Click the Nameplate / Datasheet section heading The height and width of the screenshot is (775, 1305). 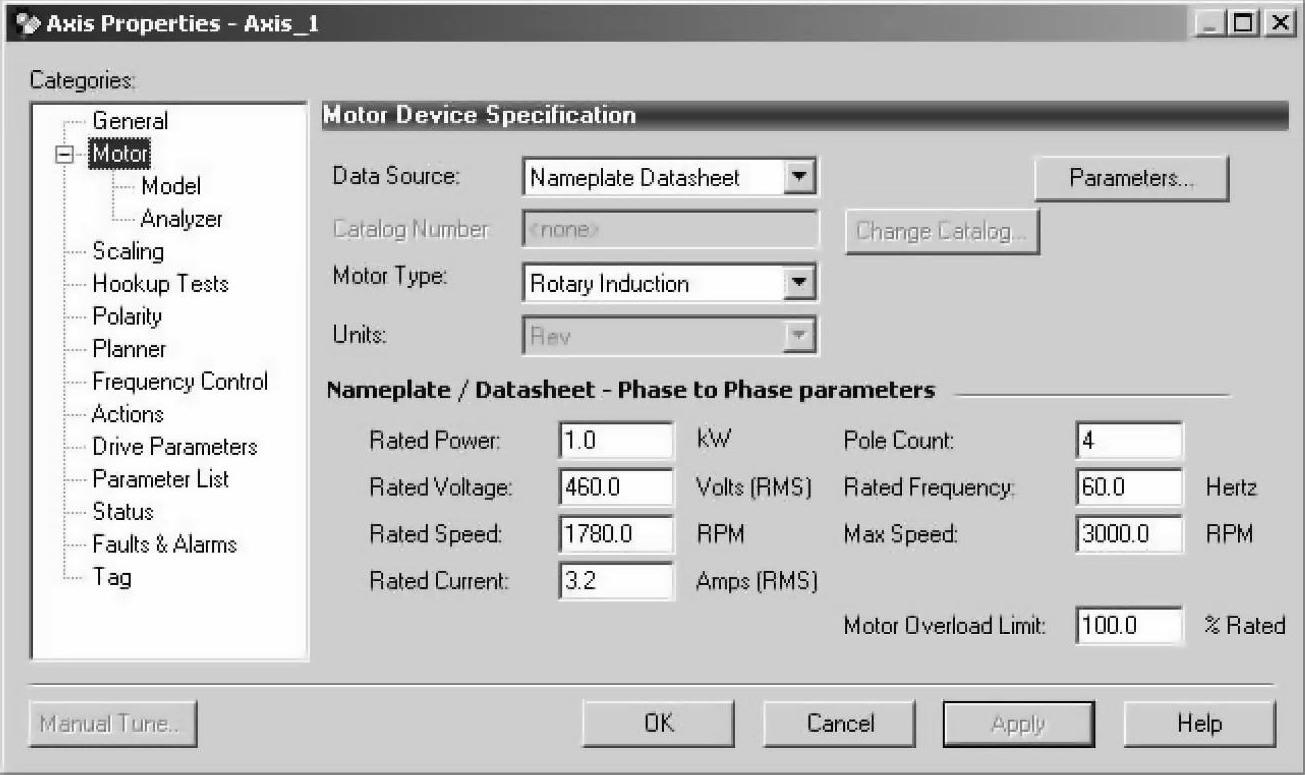coord(631,390)
